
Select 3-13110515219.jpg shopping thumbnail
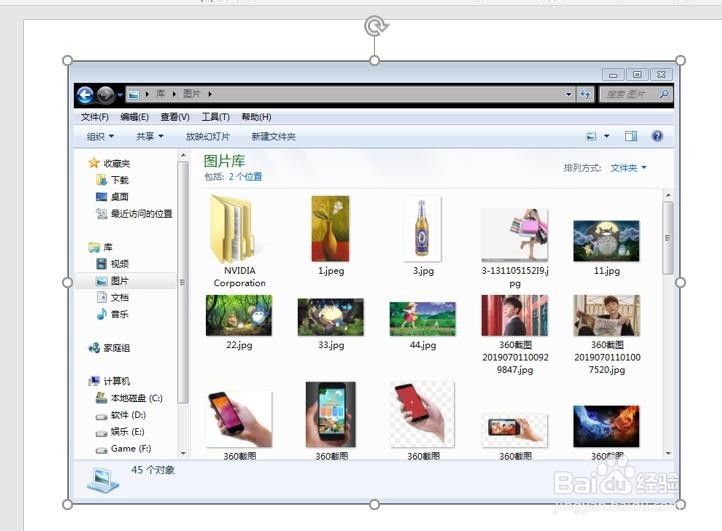pyautogui.click(x=515, y=234)
